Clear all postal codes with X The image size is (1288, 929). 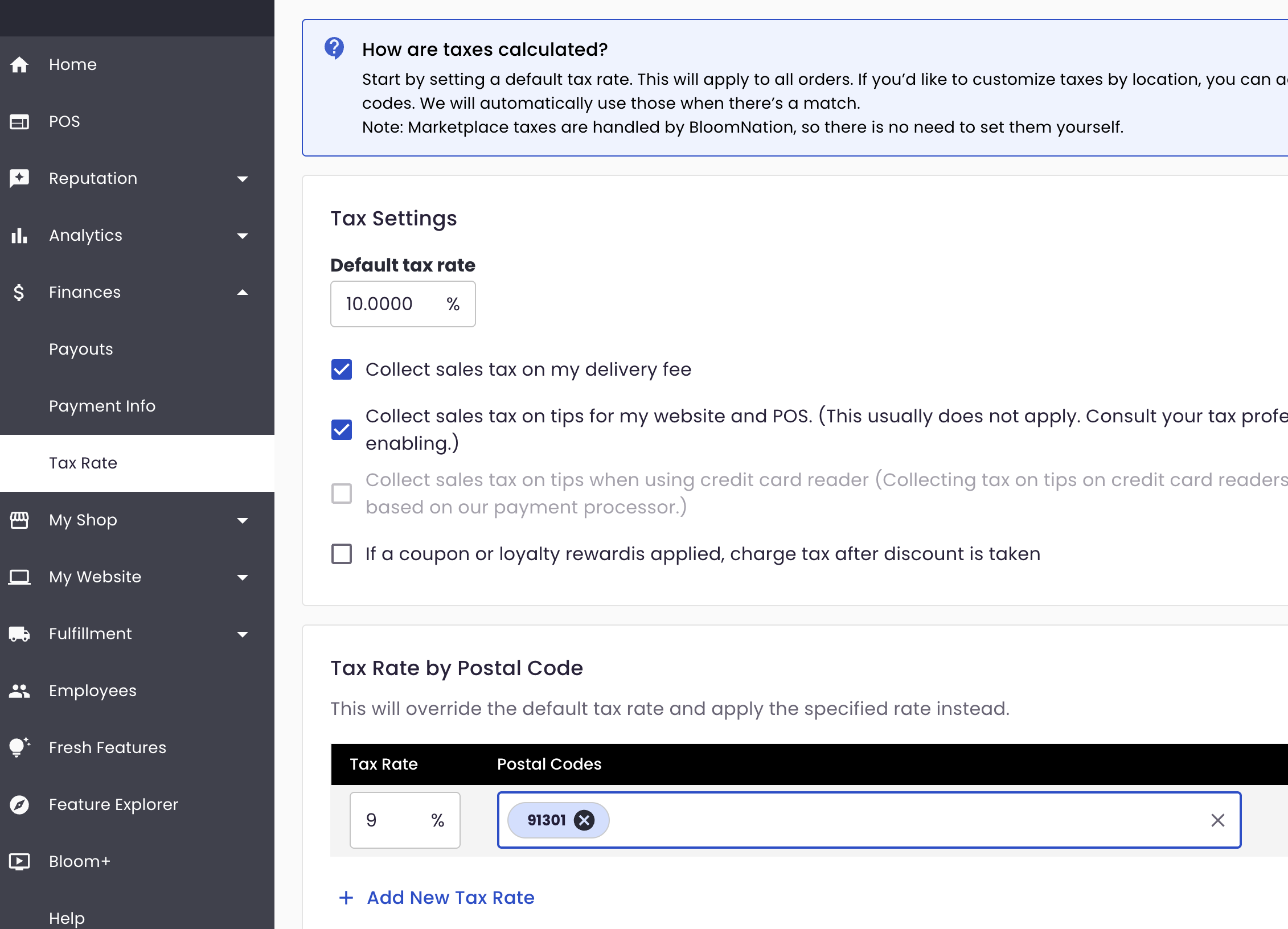[1218, 820]
